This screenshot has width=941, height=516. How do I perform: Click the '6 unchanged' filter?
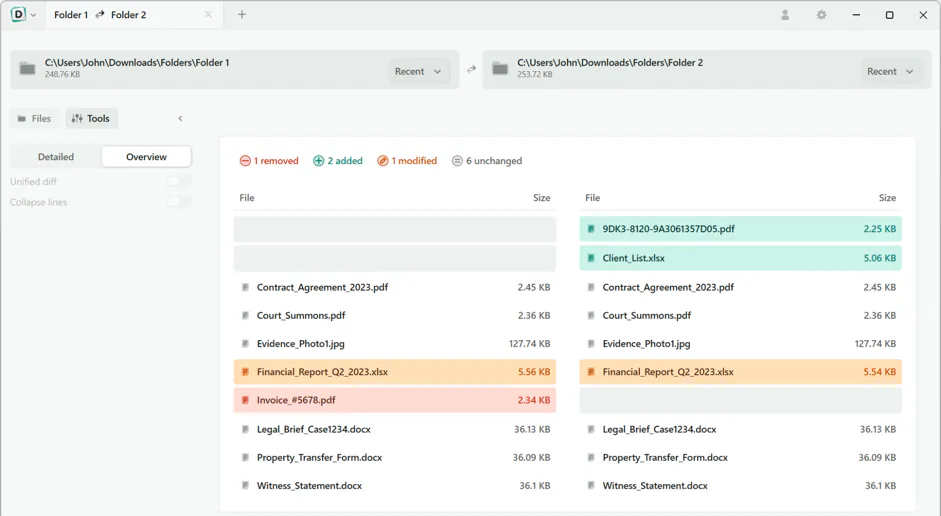point(487,161)
